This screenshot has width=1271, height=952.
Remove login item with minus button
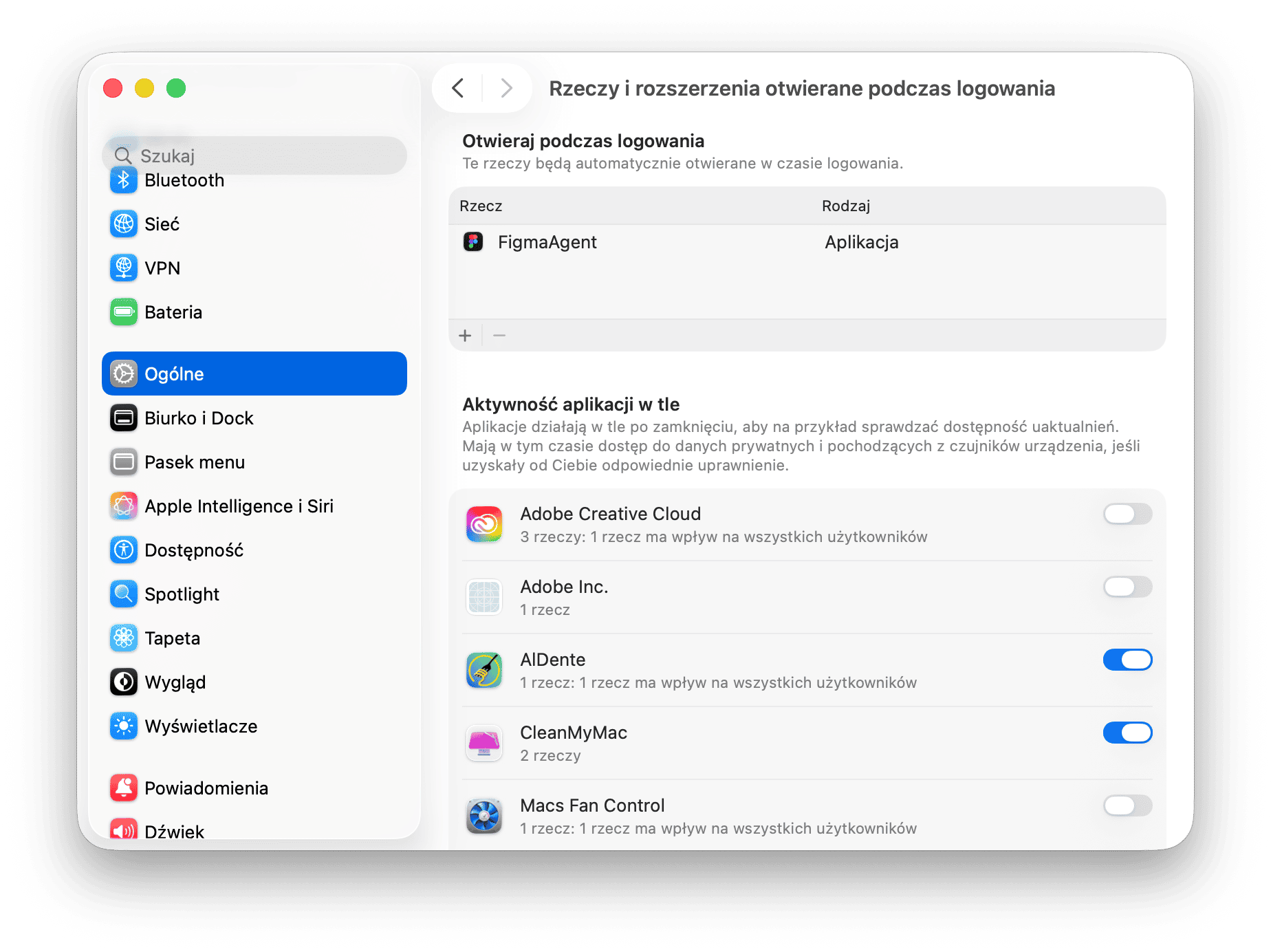499,336
